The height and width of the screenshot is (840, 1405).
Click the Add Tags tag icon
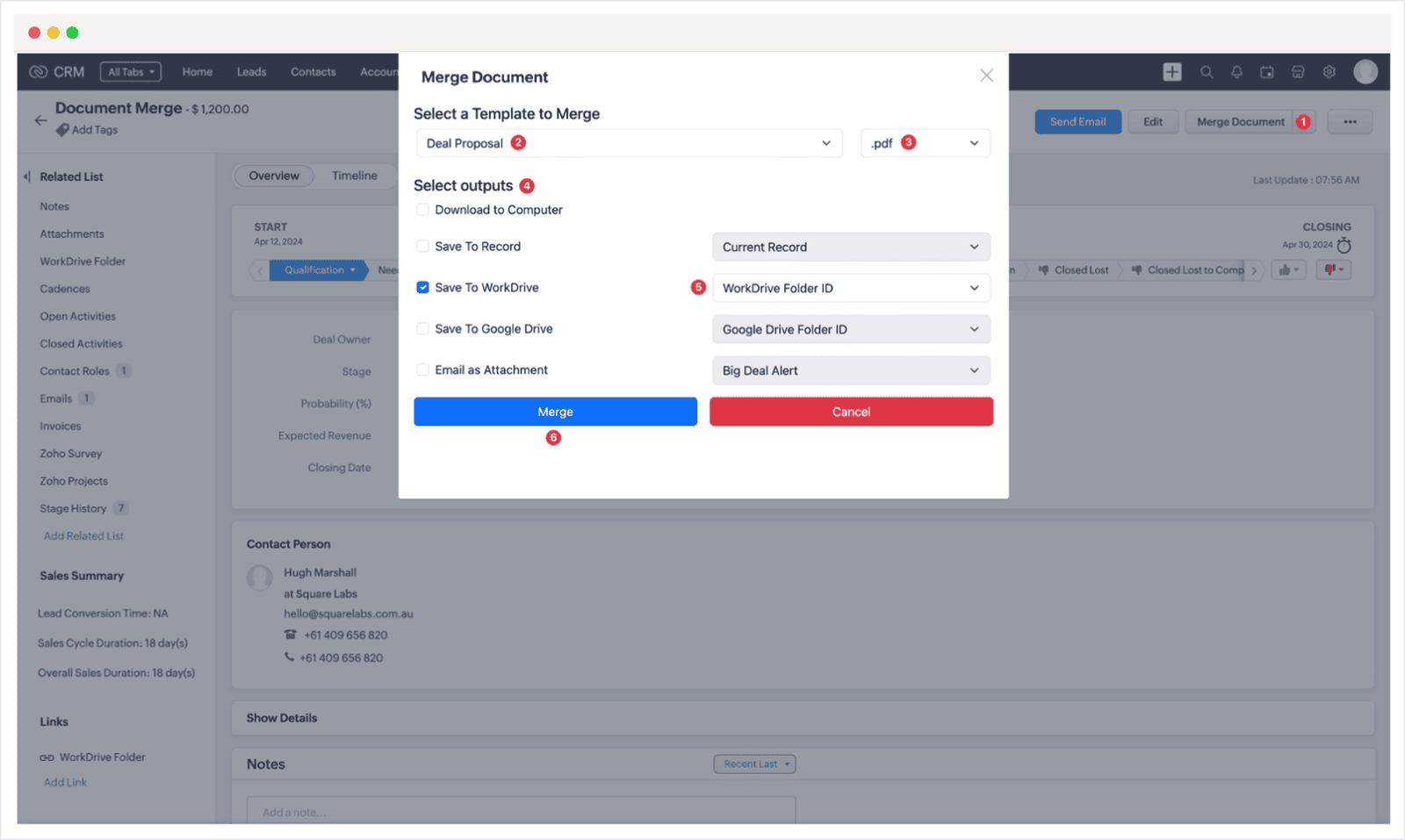[62, 130]
